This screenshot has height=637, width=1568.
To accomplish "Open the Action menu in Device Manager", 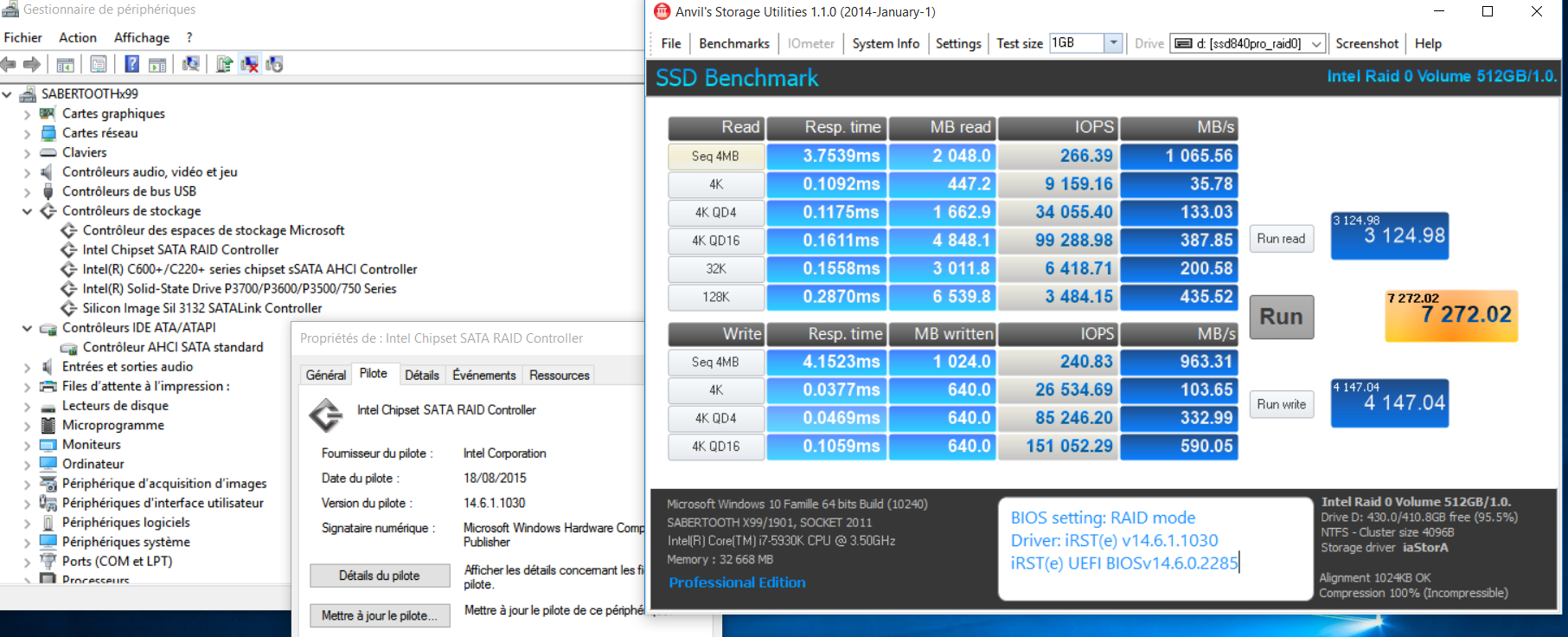I will [78, 37].
